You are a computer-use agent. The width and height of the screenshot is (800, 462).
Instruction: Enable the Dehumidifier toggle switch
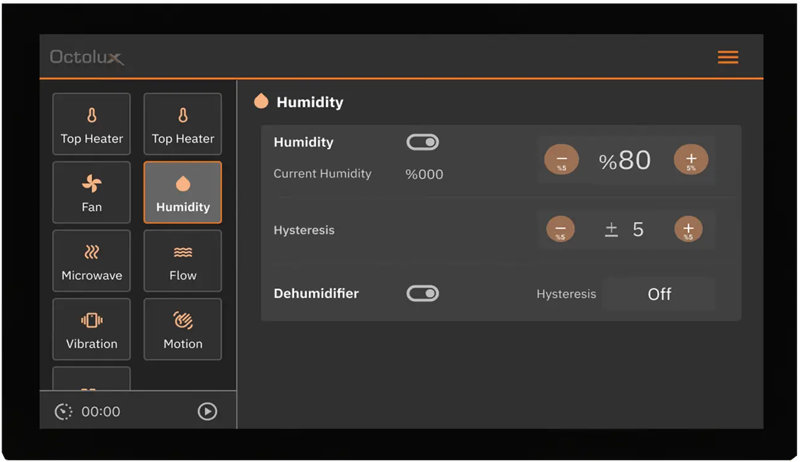[x=422, y=293]
